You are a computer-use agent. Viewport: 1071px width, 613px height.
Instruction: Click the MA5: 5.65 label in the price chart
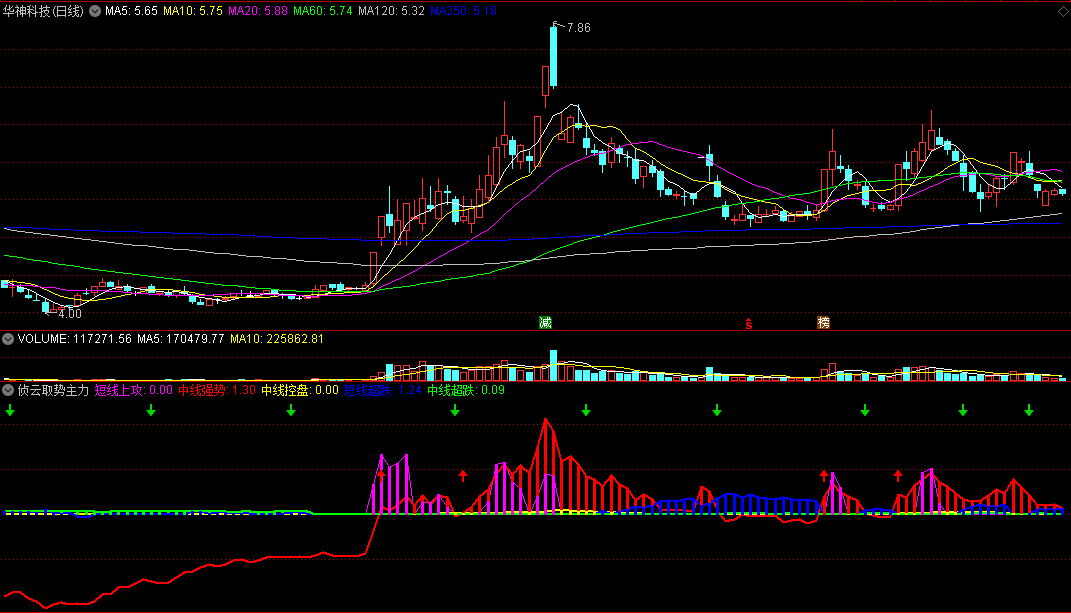131,11
